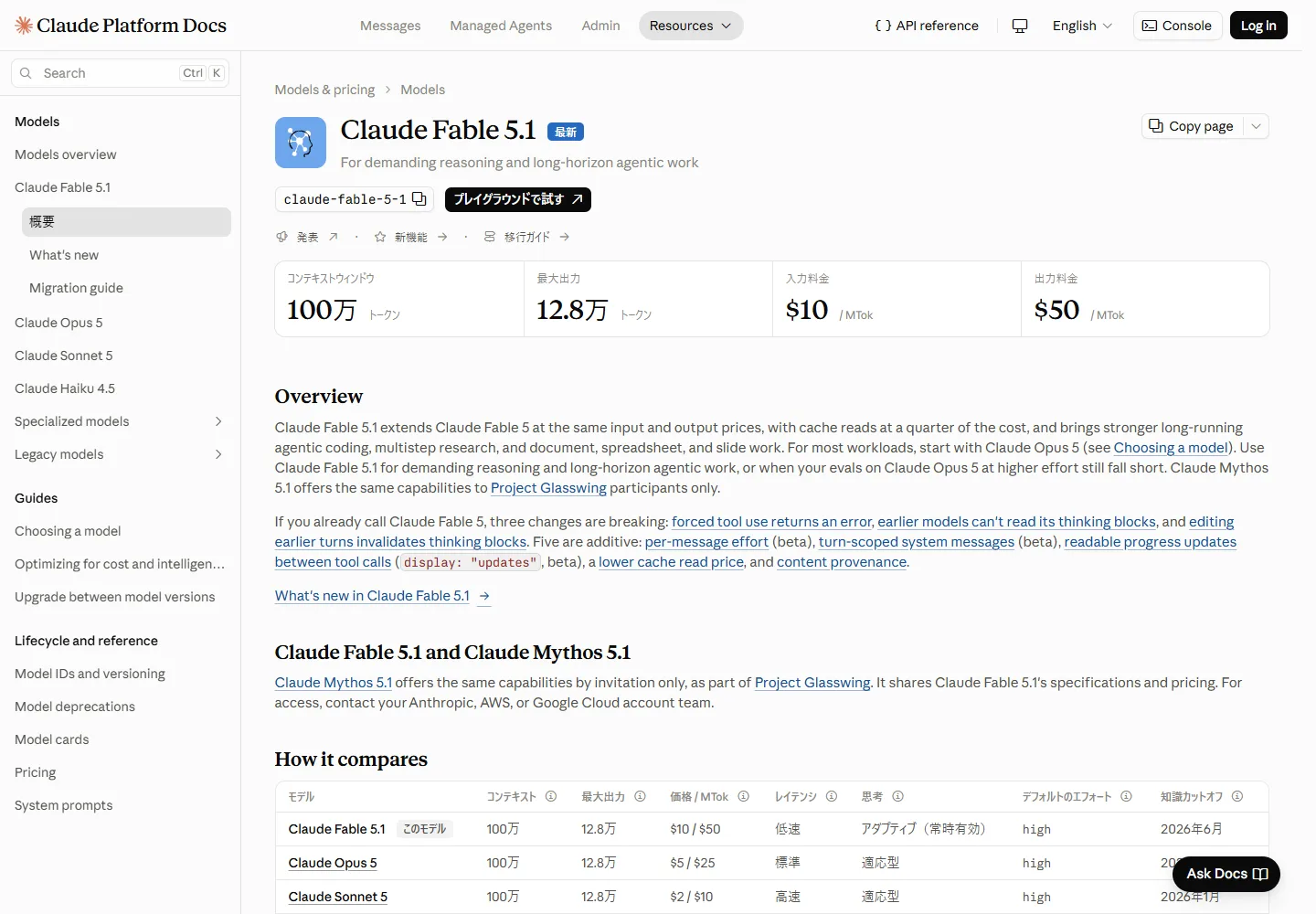This screenshot has width=1316, height=914.
Task: Click the Copy page button
Action: point(1192,126)
